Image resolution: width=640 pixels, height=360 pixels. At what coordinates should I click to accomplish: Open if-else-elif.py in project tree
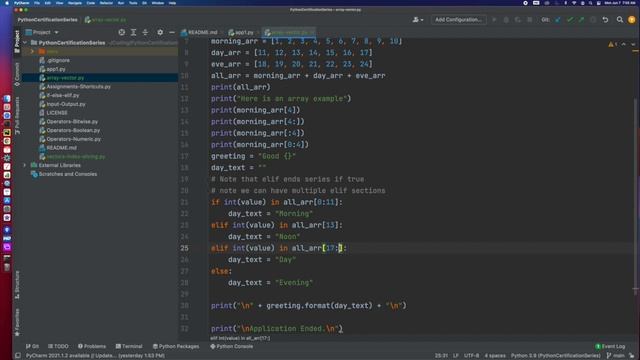(59, 96)
